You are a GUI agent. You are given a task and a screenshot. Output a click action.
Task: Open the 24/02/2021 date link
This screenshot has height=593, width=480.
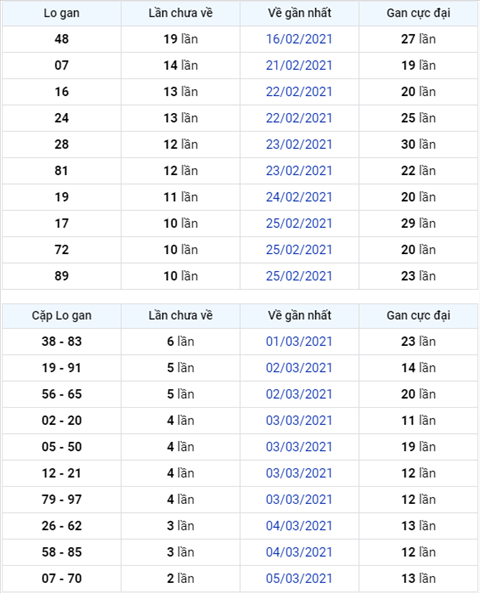(299, 197)
